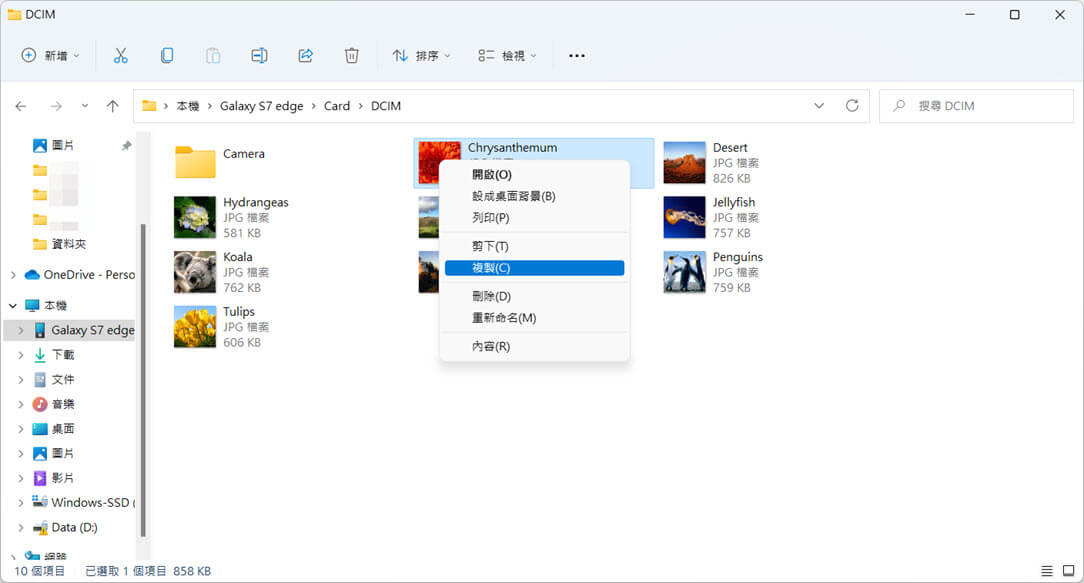Choose 刪除(D) in context menu

pos(534,297)
